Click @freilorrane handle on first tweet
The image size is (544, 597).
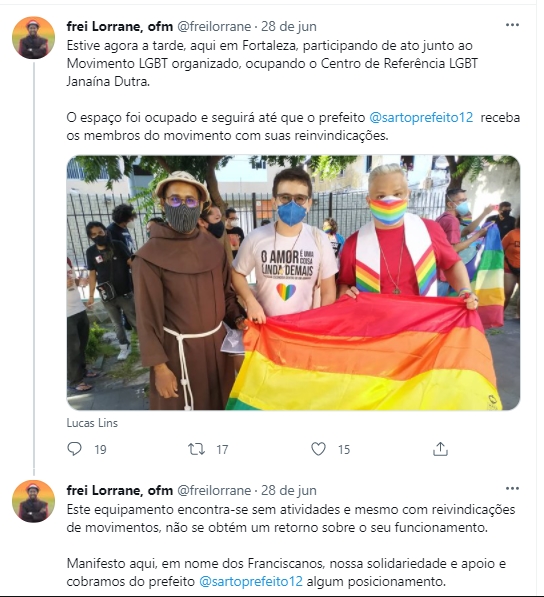214,26
